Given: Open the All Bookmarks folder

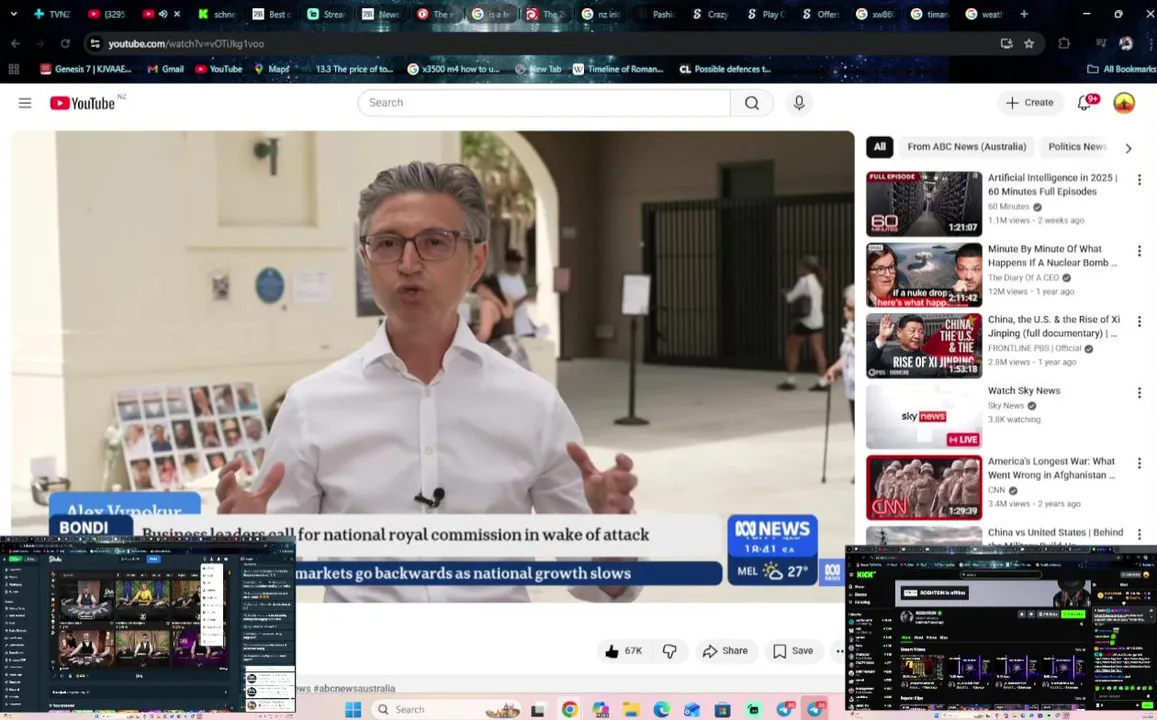Looking at the screenshot, I should click(x=1121, y=69).
